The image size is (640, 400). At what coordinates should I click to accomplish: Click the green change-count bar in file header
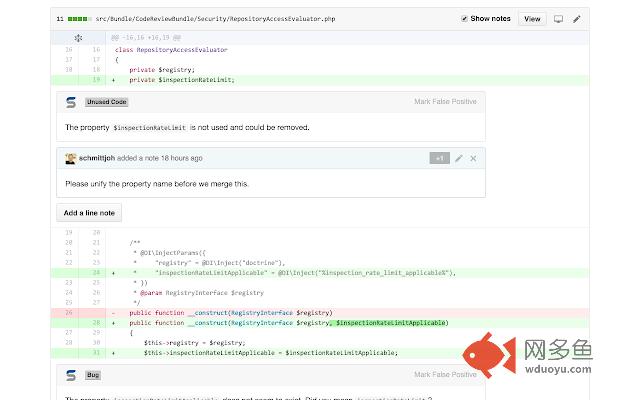(x=80, y=19)
